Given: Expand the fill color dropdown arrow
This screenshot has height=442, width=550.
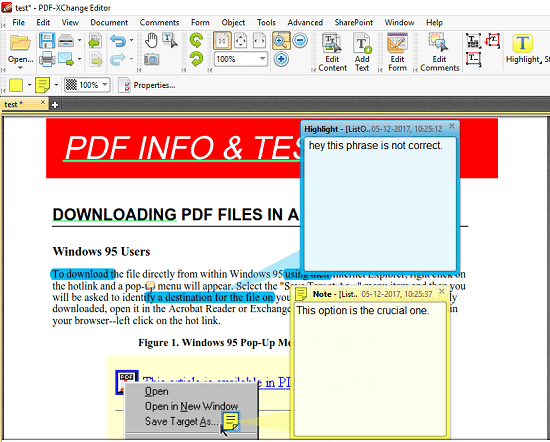Looking at the screenshot, I should (x=29, y=85).
